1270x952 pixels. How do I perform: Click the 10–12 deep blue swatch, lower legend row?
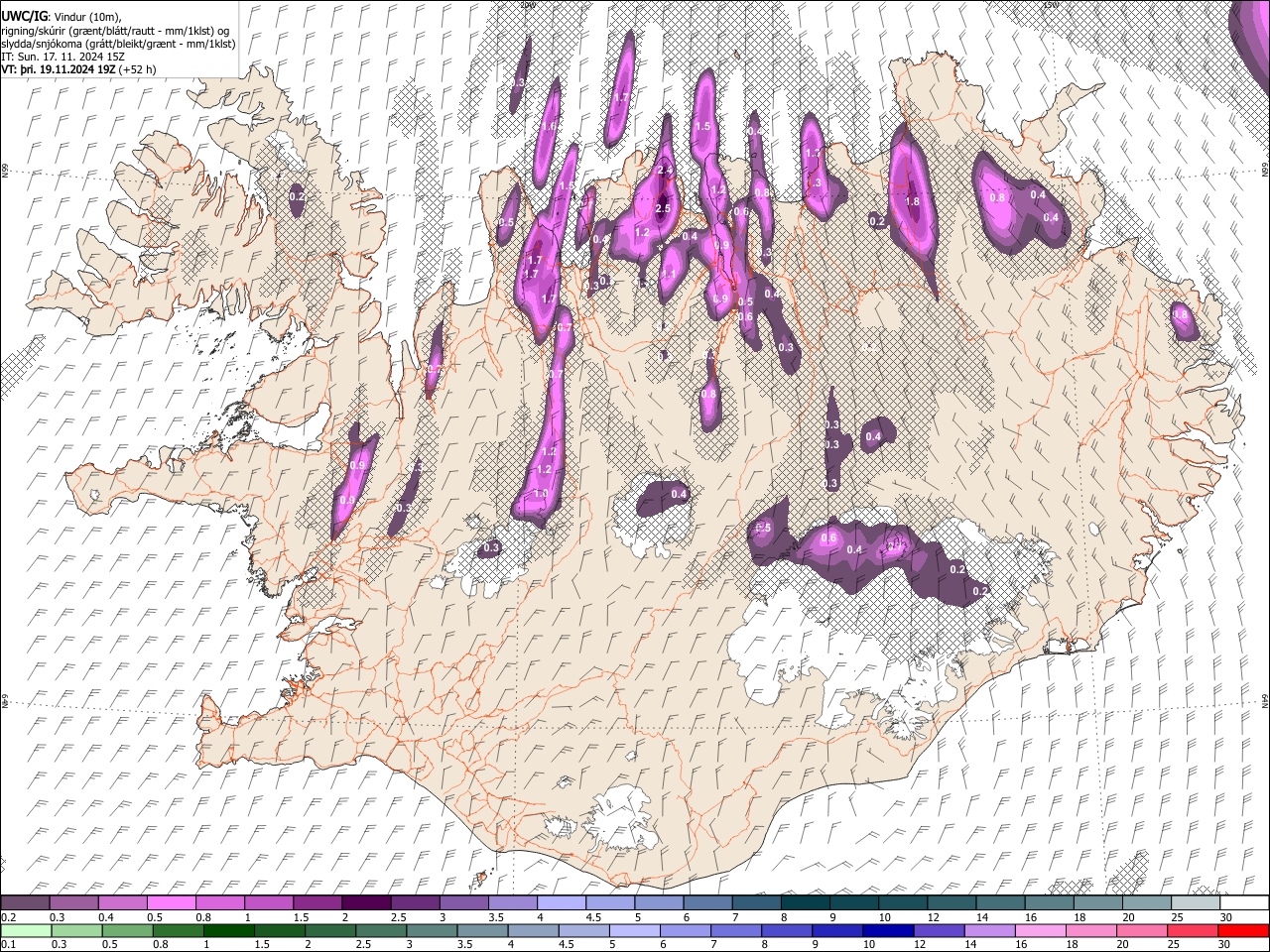click(x=888, y=930)
